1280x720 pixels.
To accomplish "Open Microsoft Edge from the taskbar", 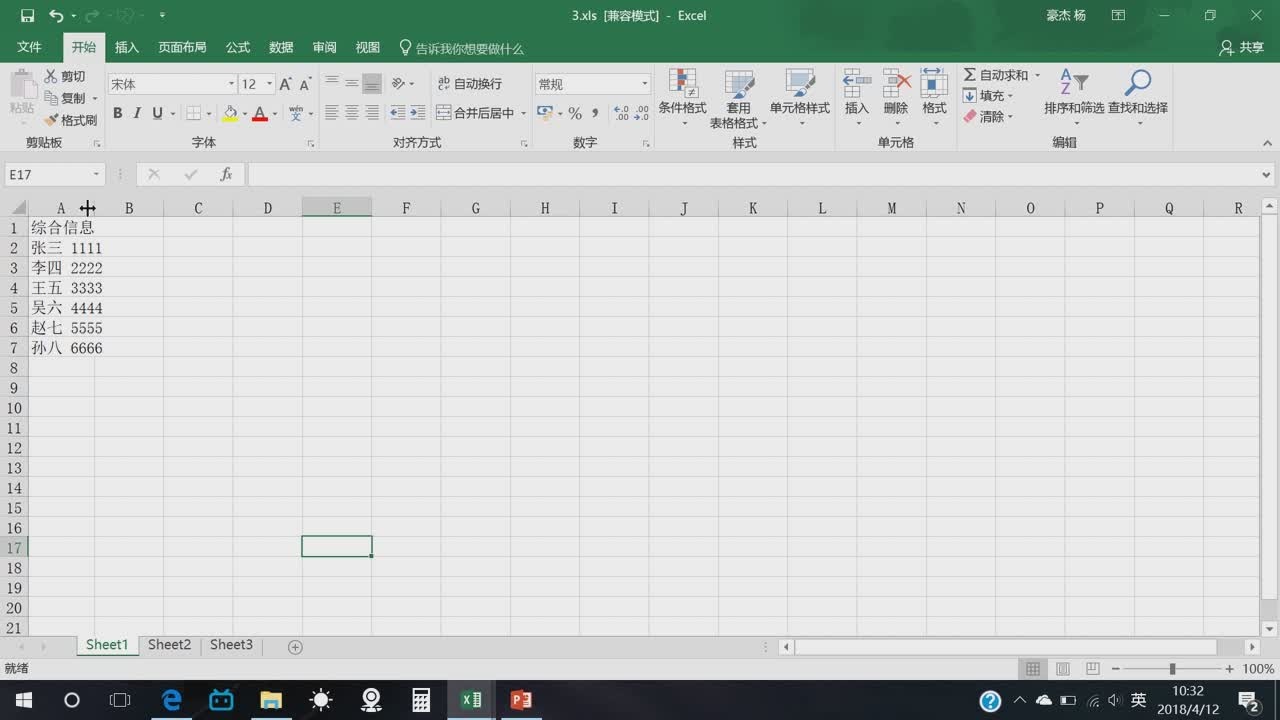I will (171, 700).
